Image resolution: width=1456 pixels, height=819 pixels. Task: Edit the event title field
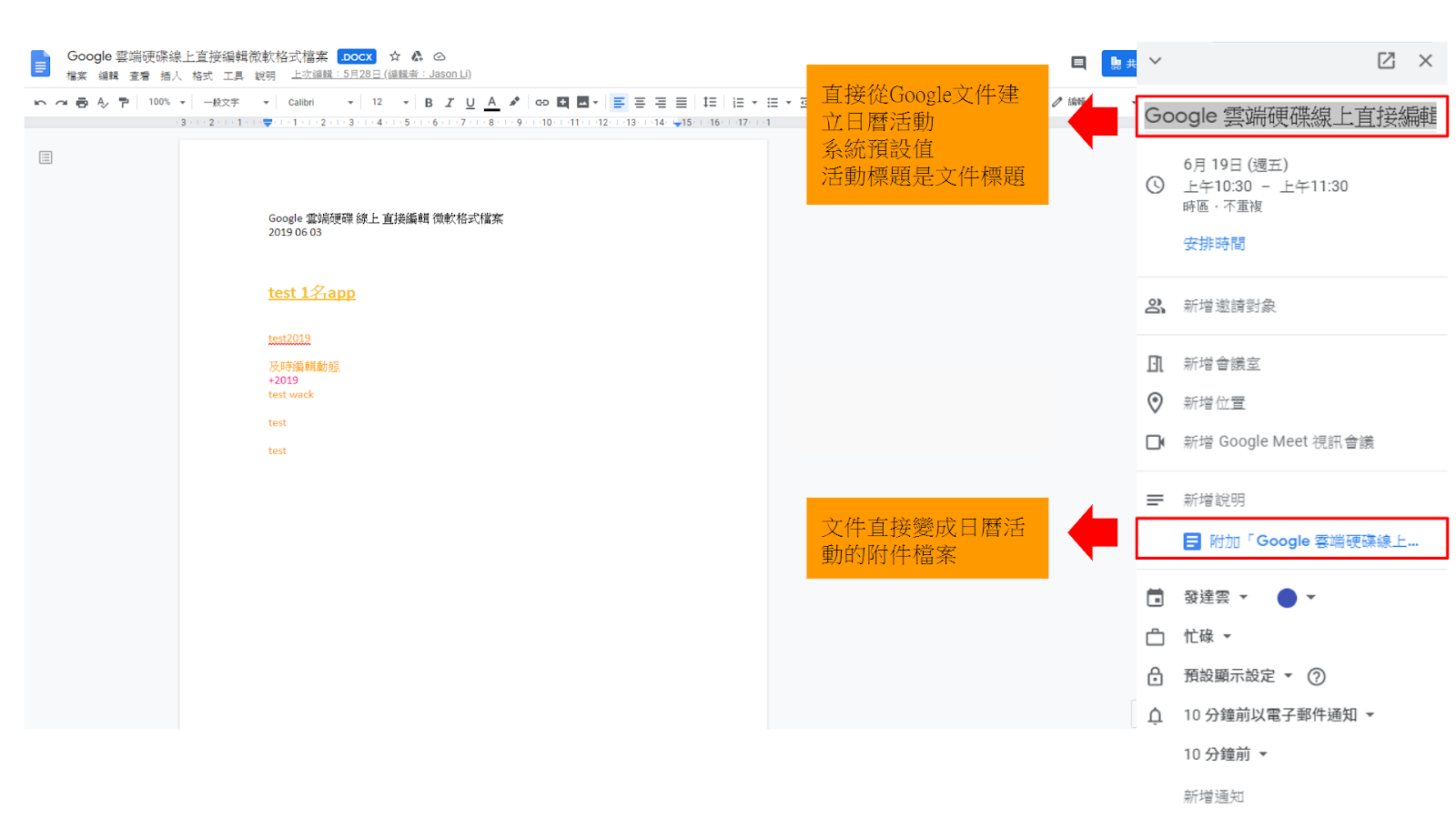click(x=1291, y=116)
